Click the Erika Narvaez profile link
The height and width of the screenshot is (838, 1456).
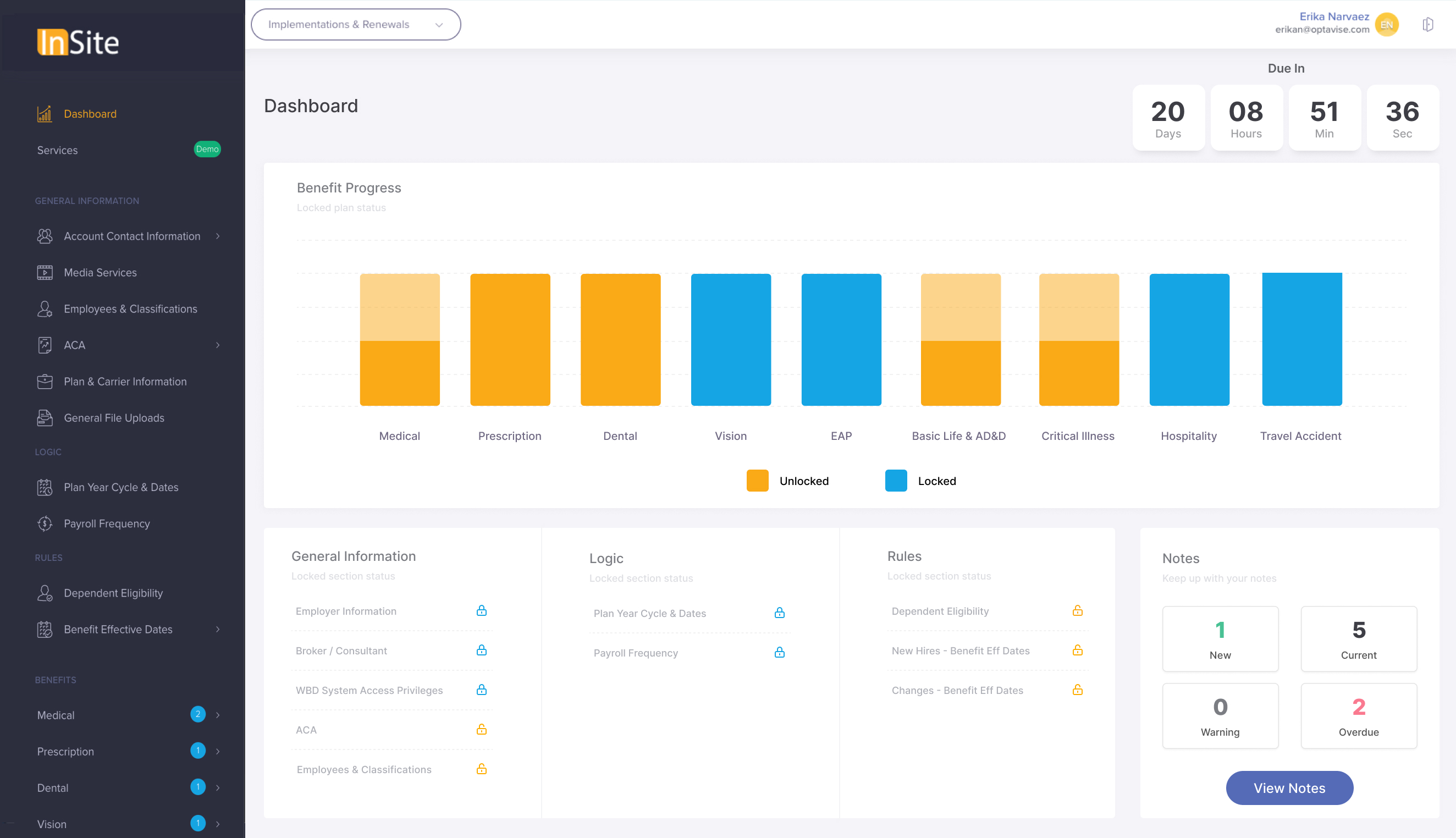click(1335, 16)
